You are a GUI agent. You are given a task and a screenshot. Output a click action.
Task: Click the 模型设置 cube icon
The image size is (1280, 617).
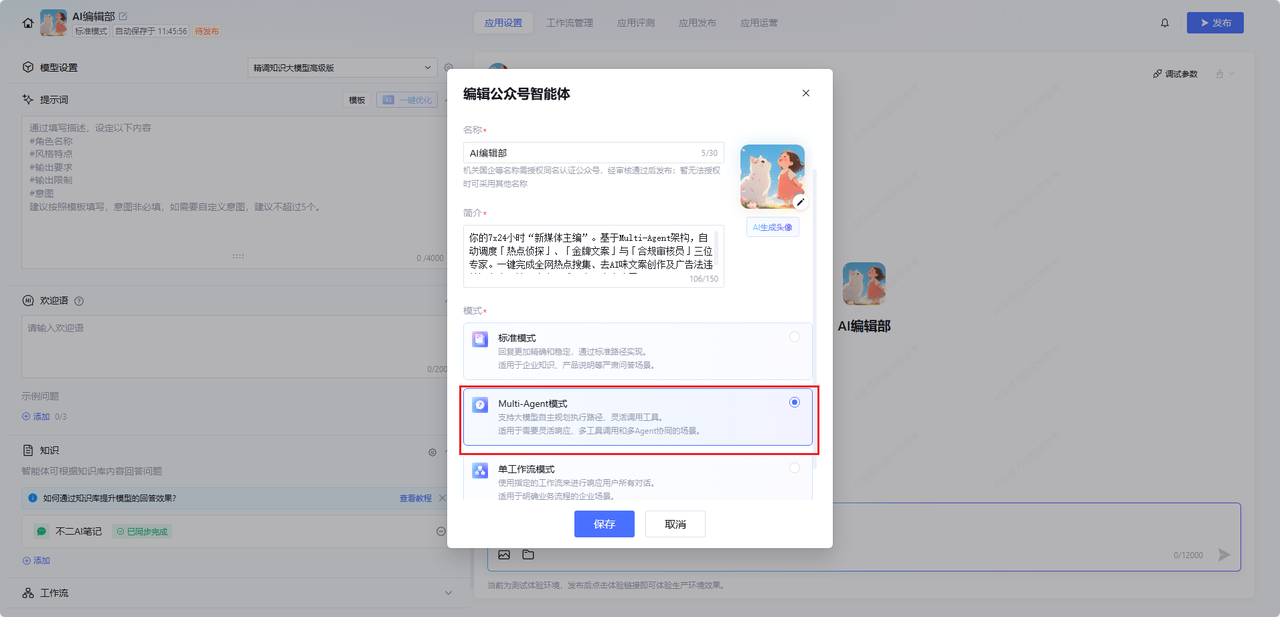[28, 67]
